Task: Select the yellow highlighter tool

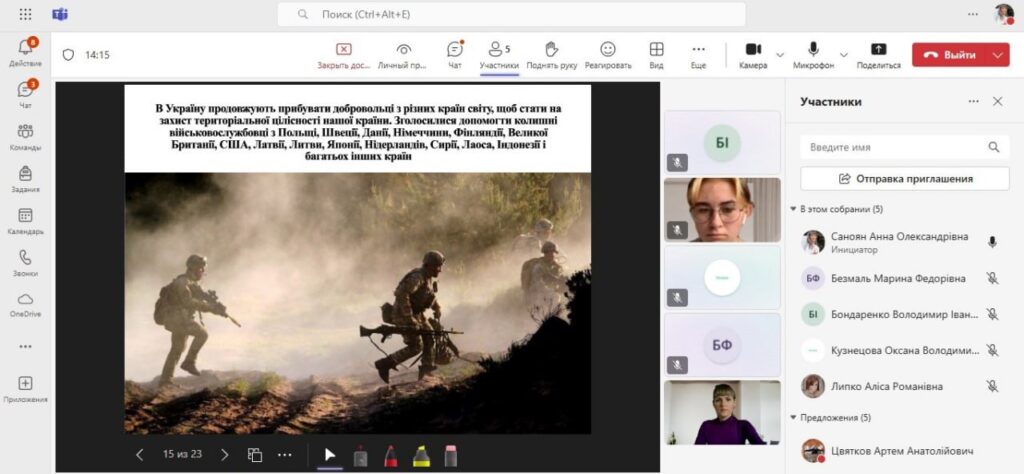Action: (x=421, y=455)
